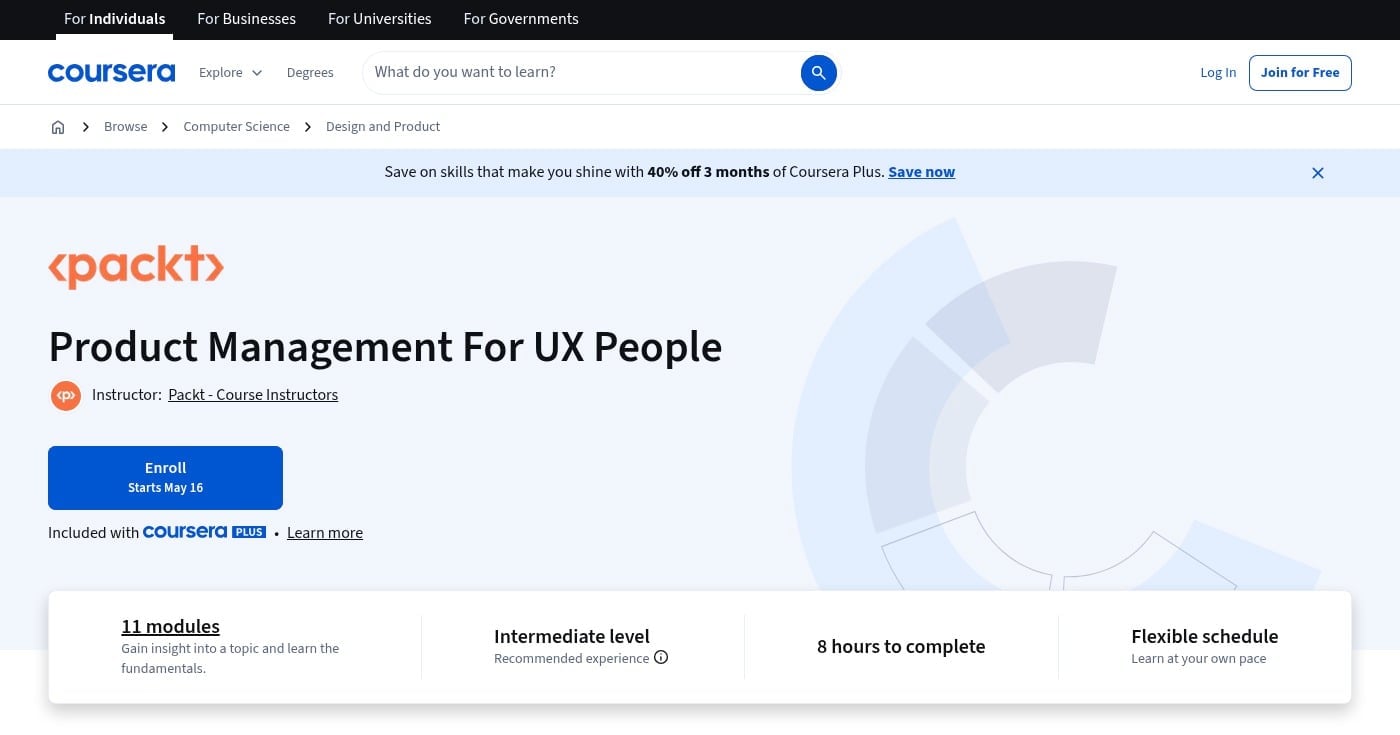Image resolution: width=1400 pixels, height=735 pixels.
Task: Click the Coursera Plus logo
Action: tap(204, 532)
